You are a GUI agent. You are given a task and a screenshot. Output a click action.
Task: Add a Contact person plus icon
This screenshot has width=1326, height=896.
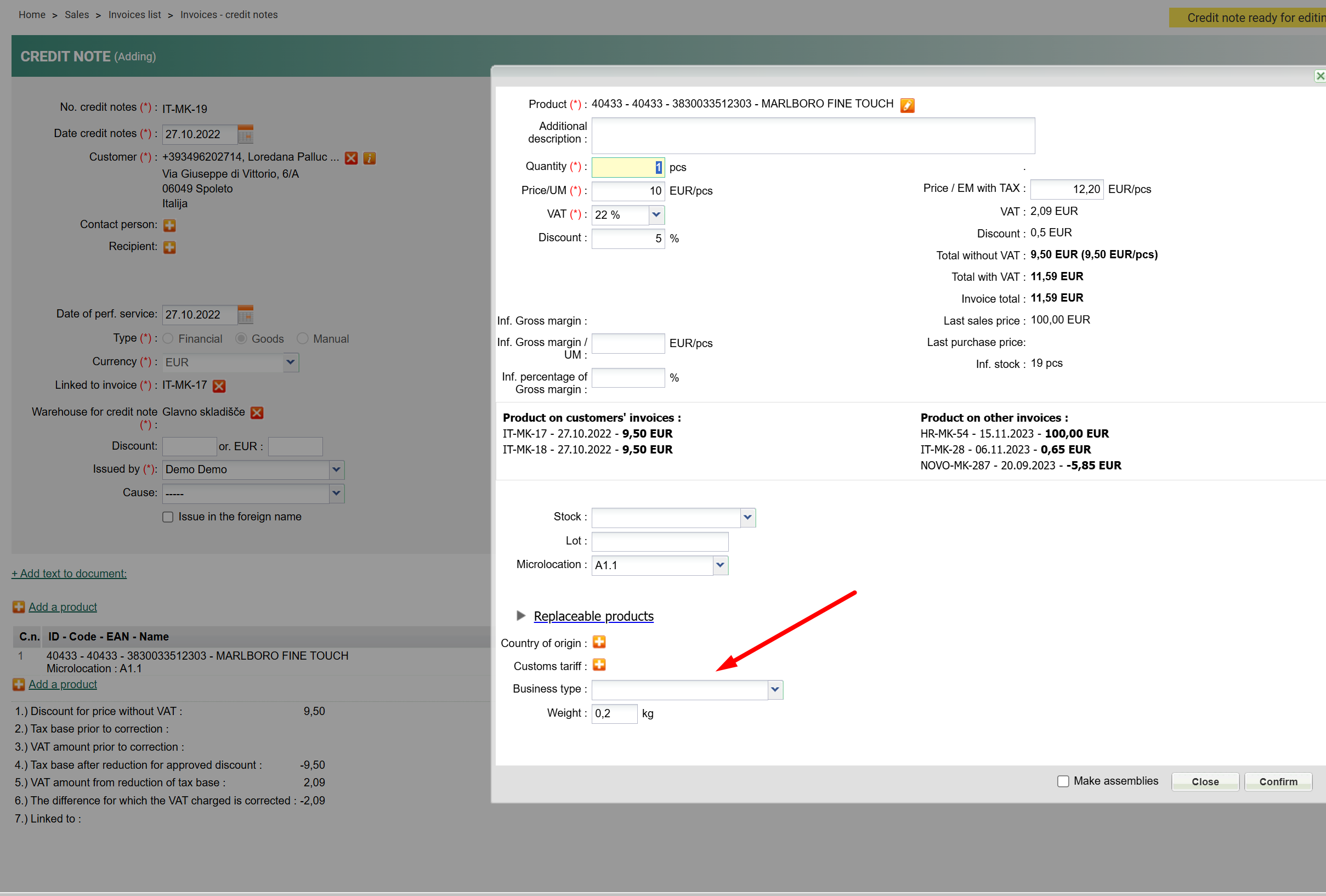(169, 225)
